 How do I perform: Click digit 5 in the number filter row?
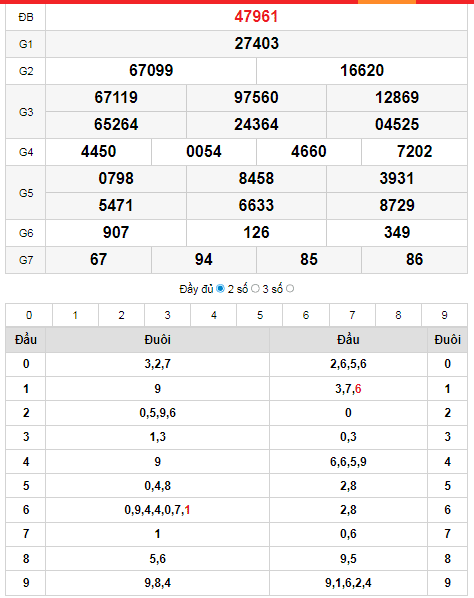[x=260, y=315]
